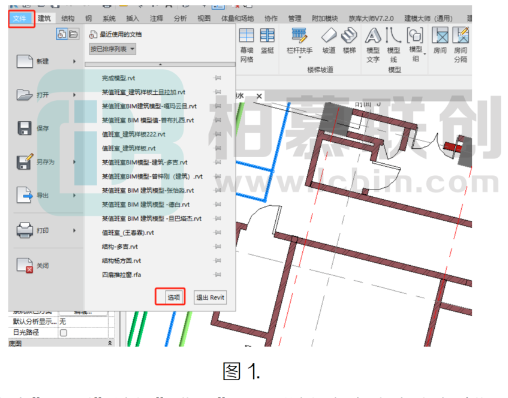Select the Ramp (坡道) tool
Image resolution: width=508 pixels, height=398 pixels.
[x=329, y=41]
